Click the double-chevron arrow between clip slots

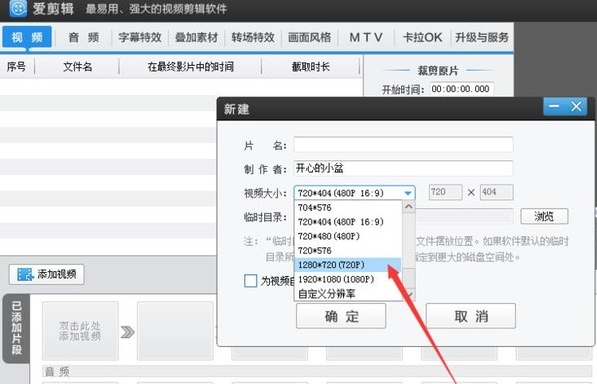pos(128,332)
